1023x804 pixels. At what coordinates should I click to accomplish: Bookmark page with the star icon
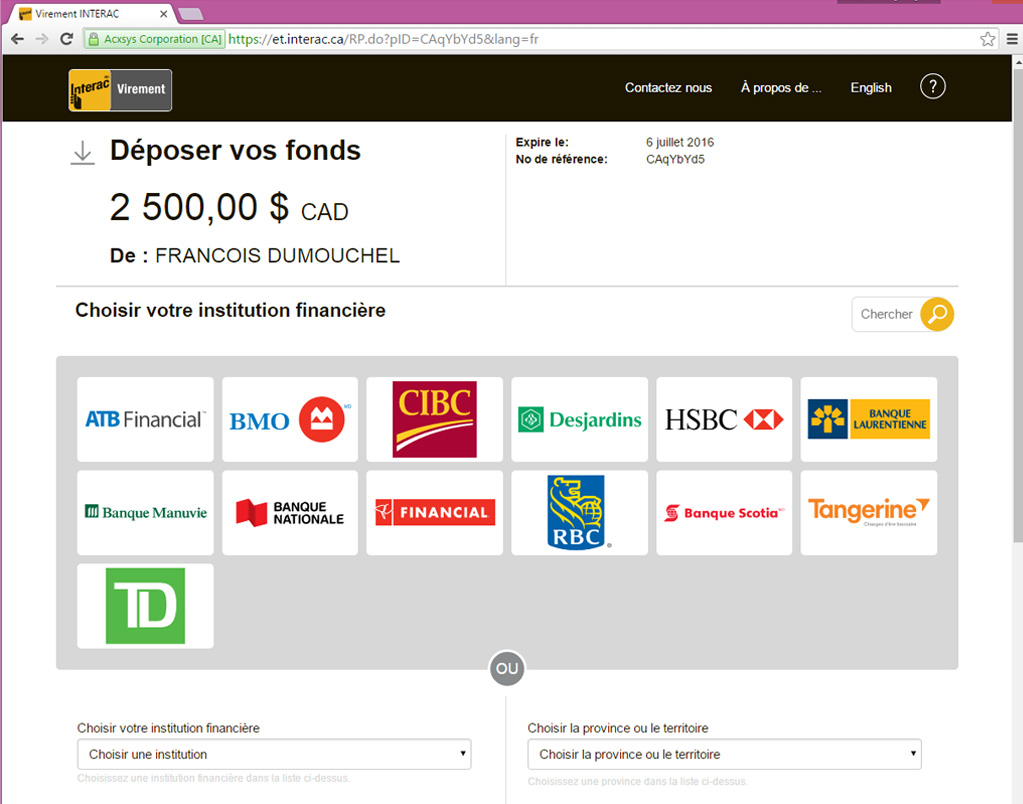coord(987,39)
